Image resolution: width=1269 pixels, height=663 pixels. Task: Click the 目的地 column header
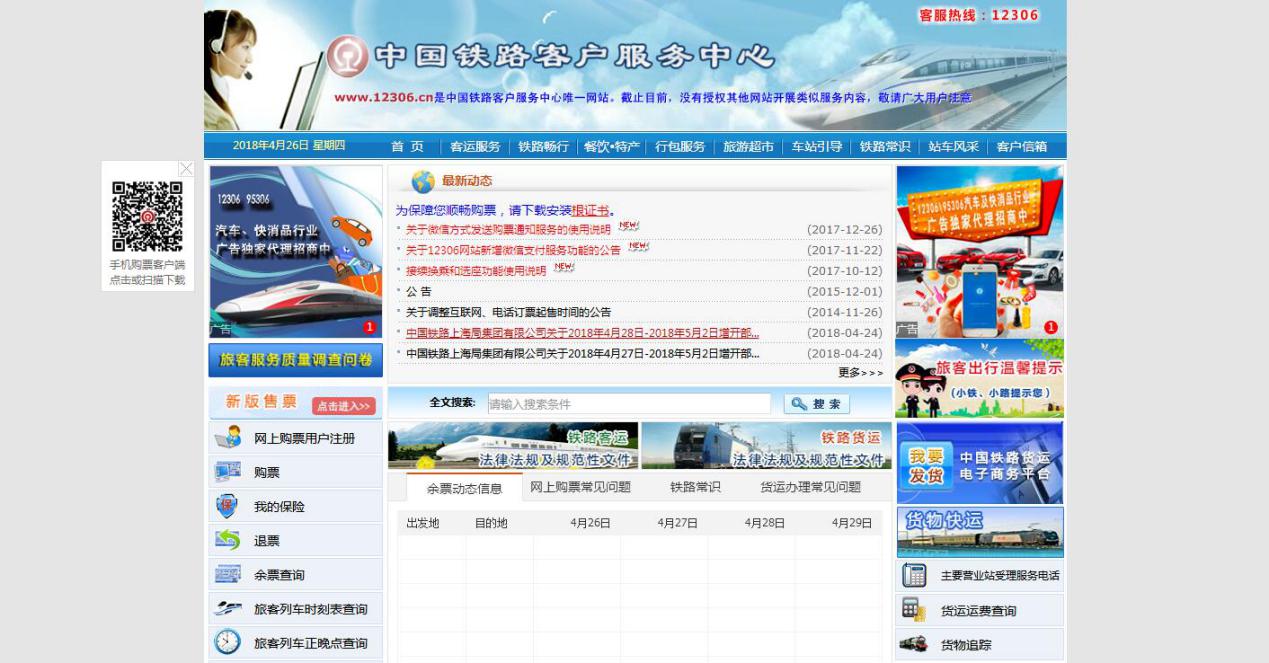click(491, 523)
